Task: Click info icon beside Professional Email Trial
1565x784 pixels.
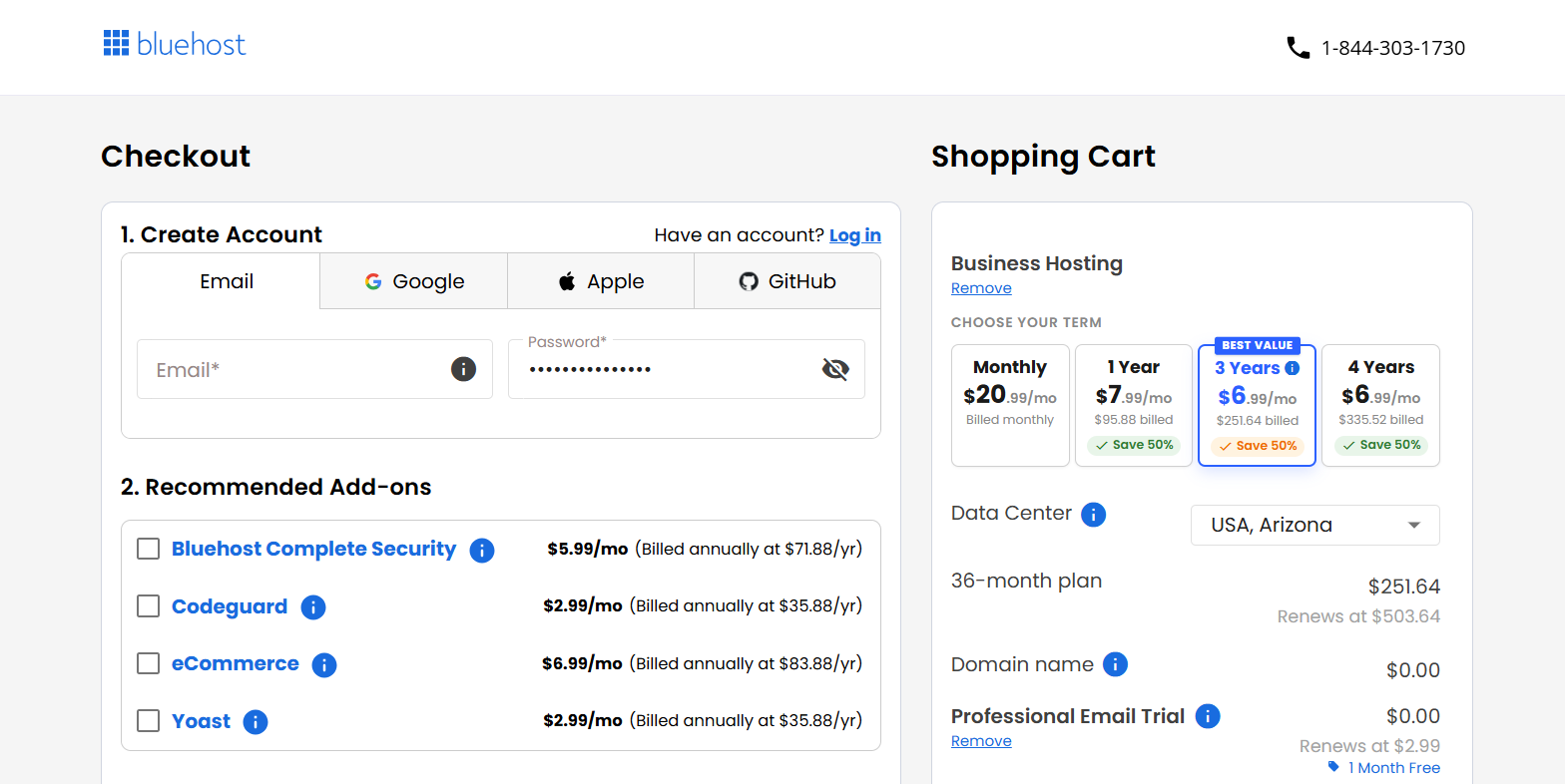Action: tap(1208, 716)
